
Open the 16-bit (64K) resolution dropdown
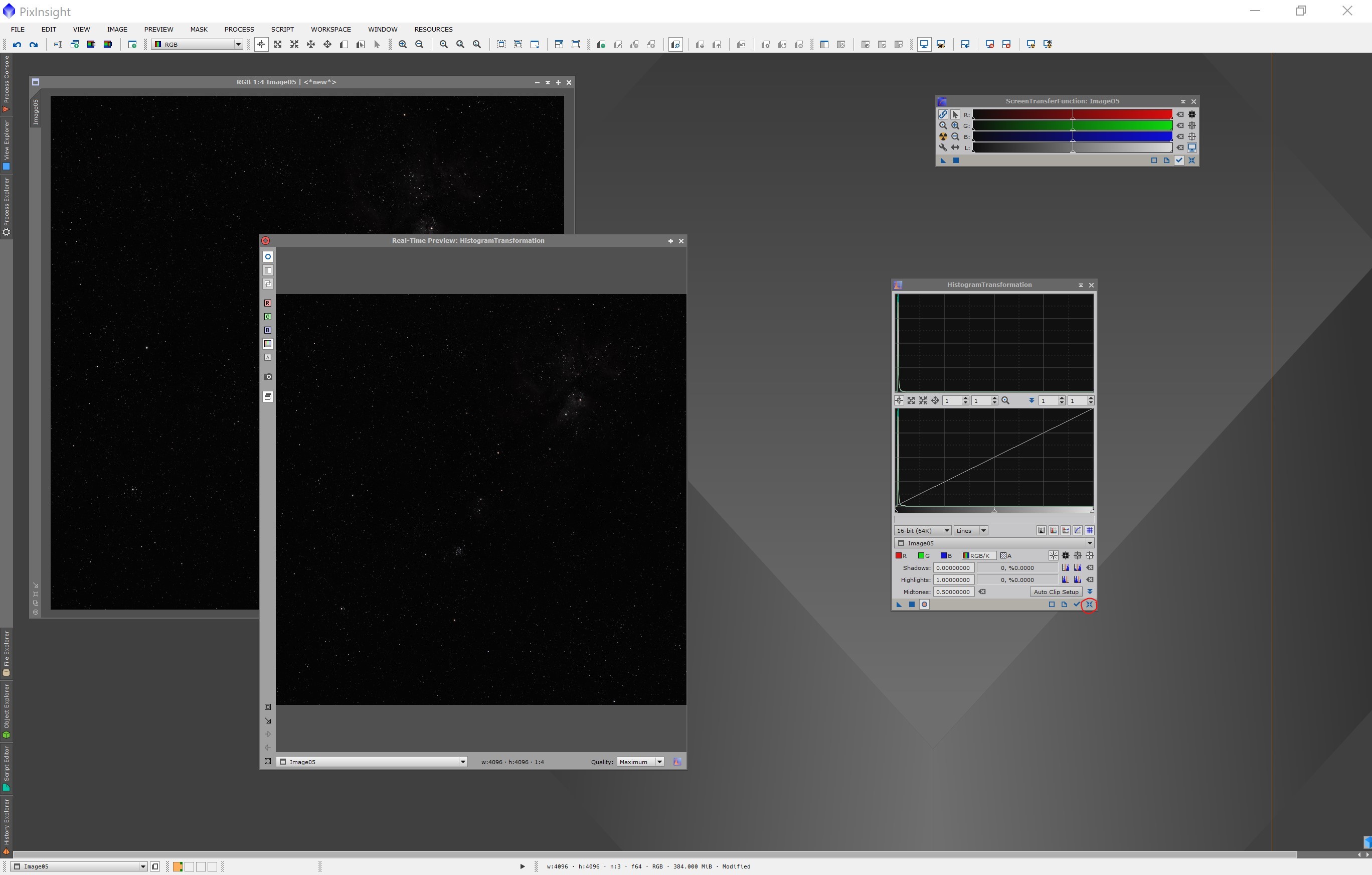pos(923,531)
